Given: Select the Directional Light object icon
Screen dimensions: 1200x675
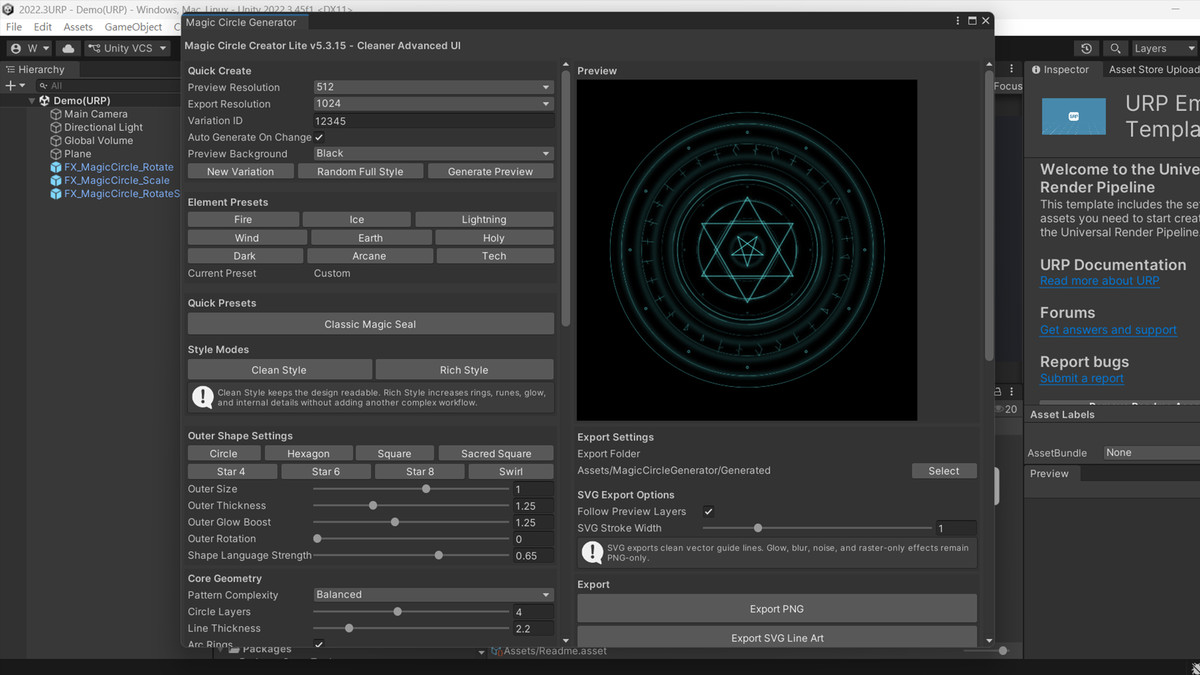Looking at the screenshot, I should point(56,127).
